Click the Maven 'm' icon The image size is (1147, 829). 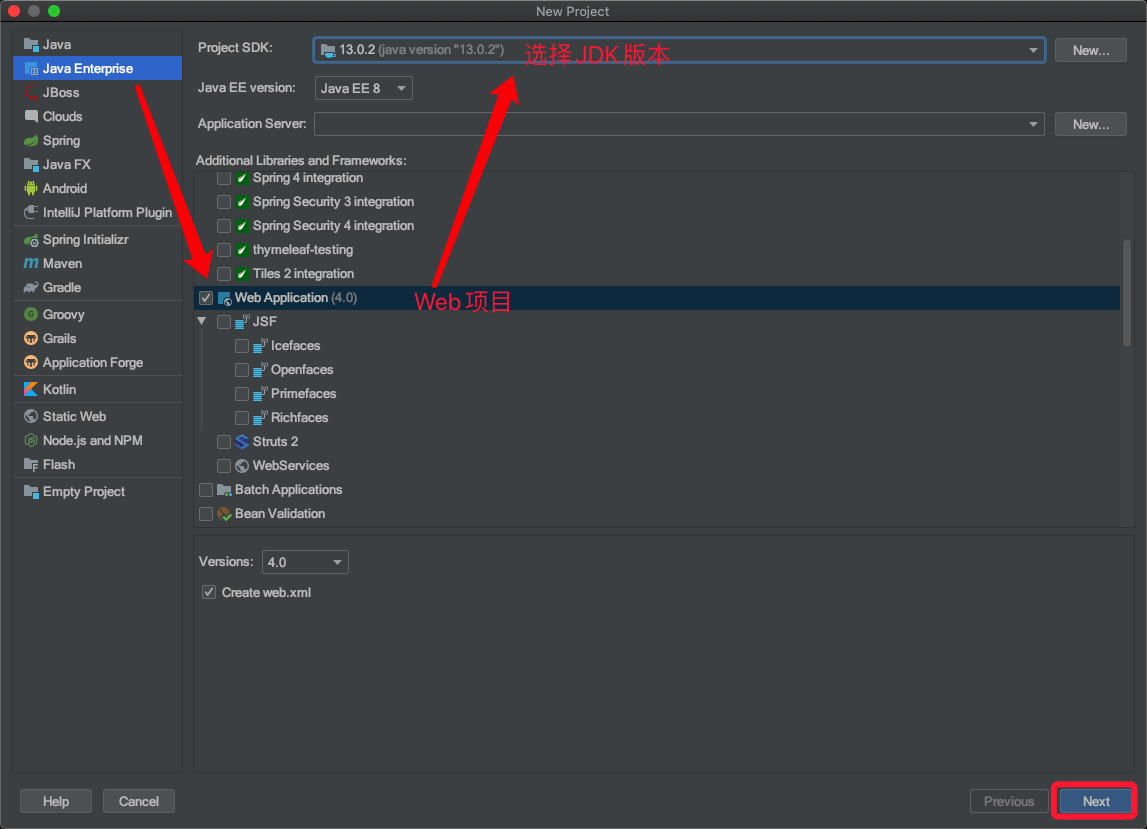point(31,263)
